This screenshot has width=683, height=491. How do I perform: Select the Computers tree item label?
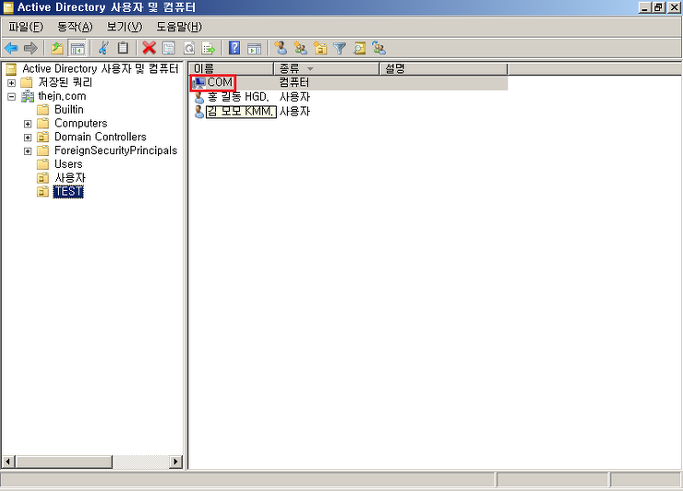pos(81,123)
